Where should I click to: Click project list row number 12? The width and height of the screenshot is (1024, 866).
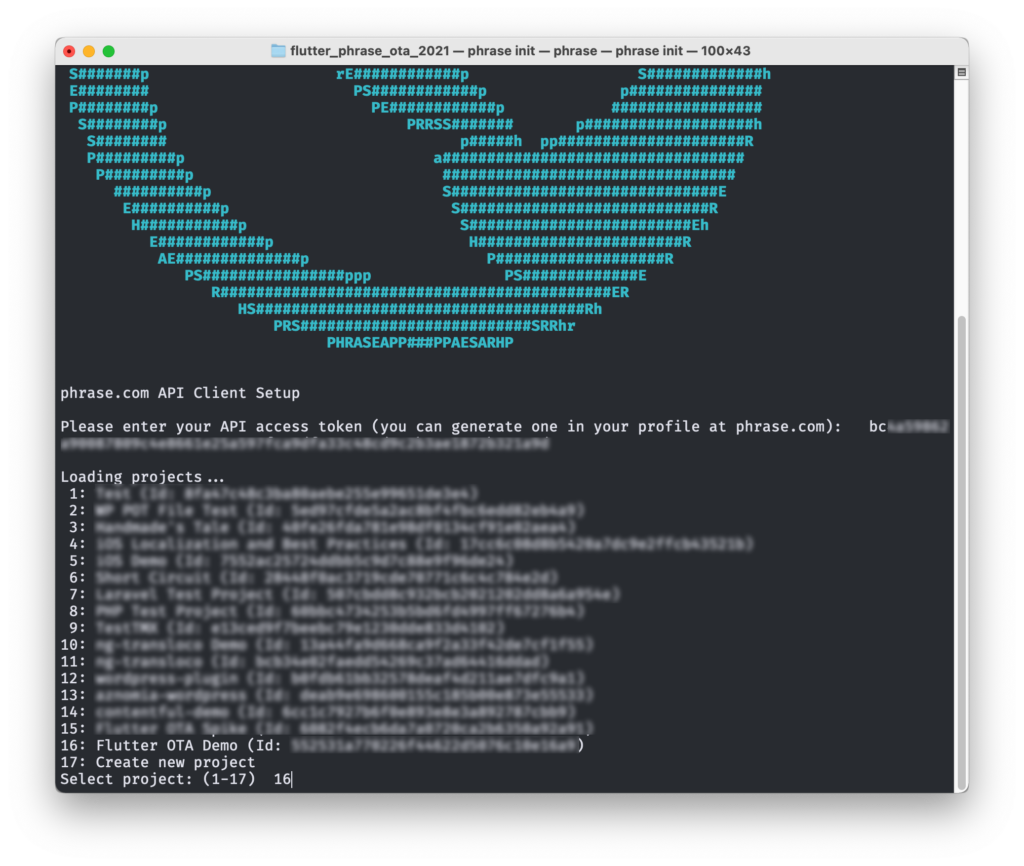(323, 679)
